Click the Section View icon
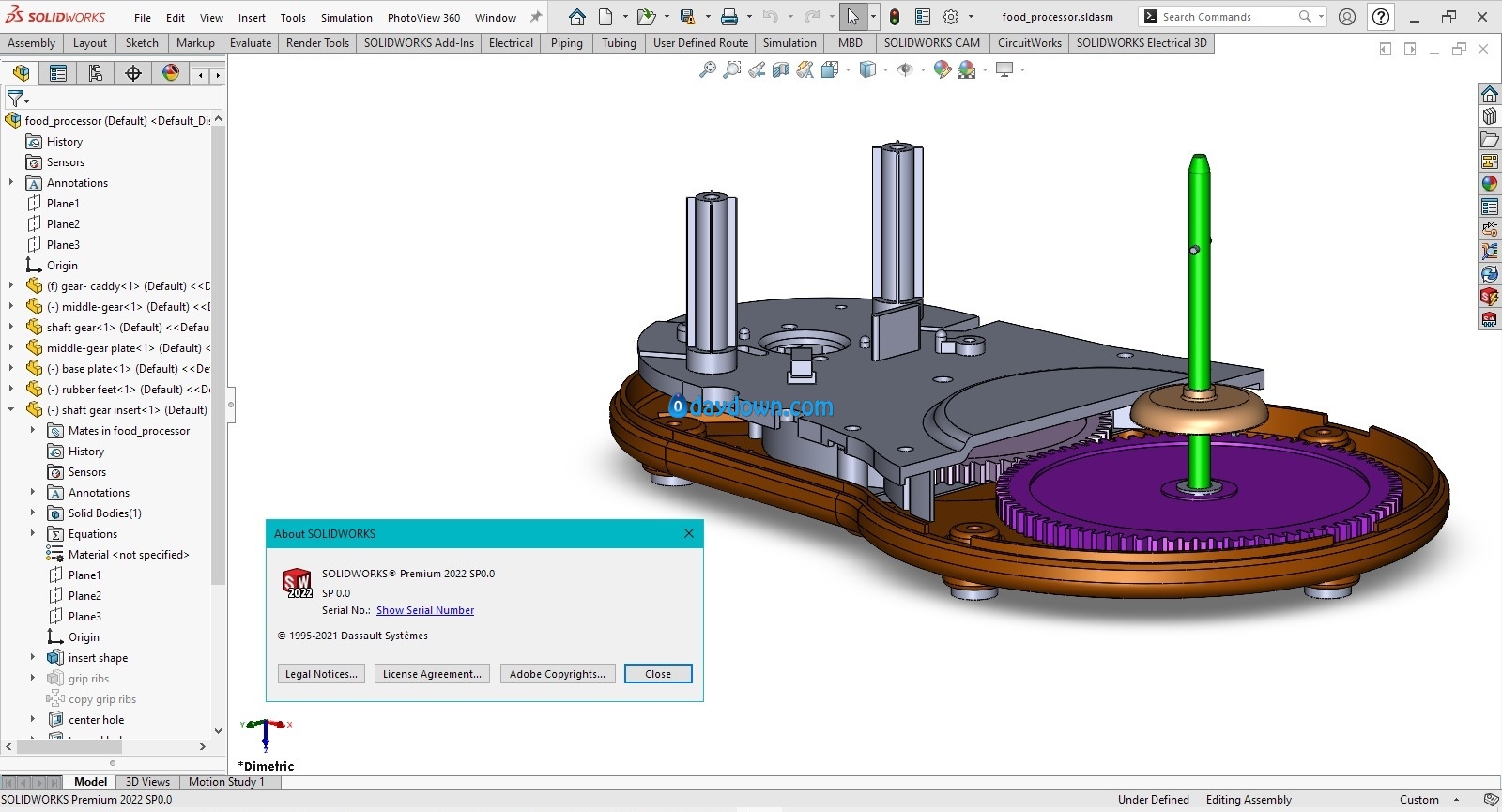 pos(781,69)
